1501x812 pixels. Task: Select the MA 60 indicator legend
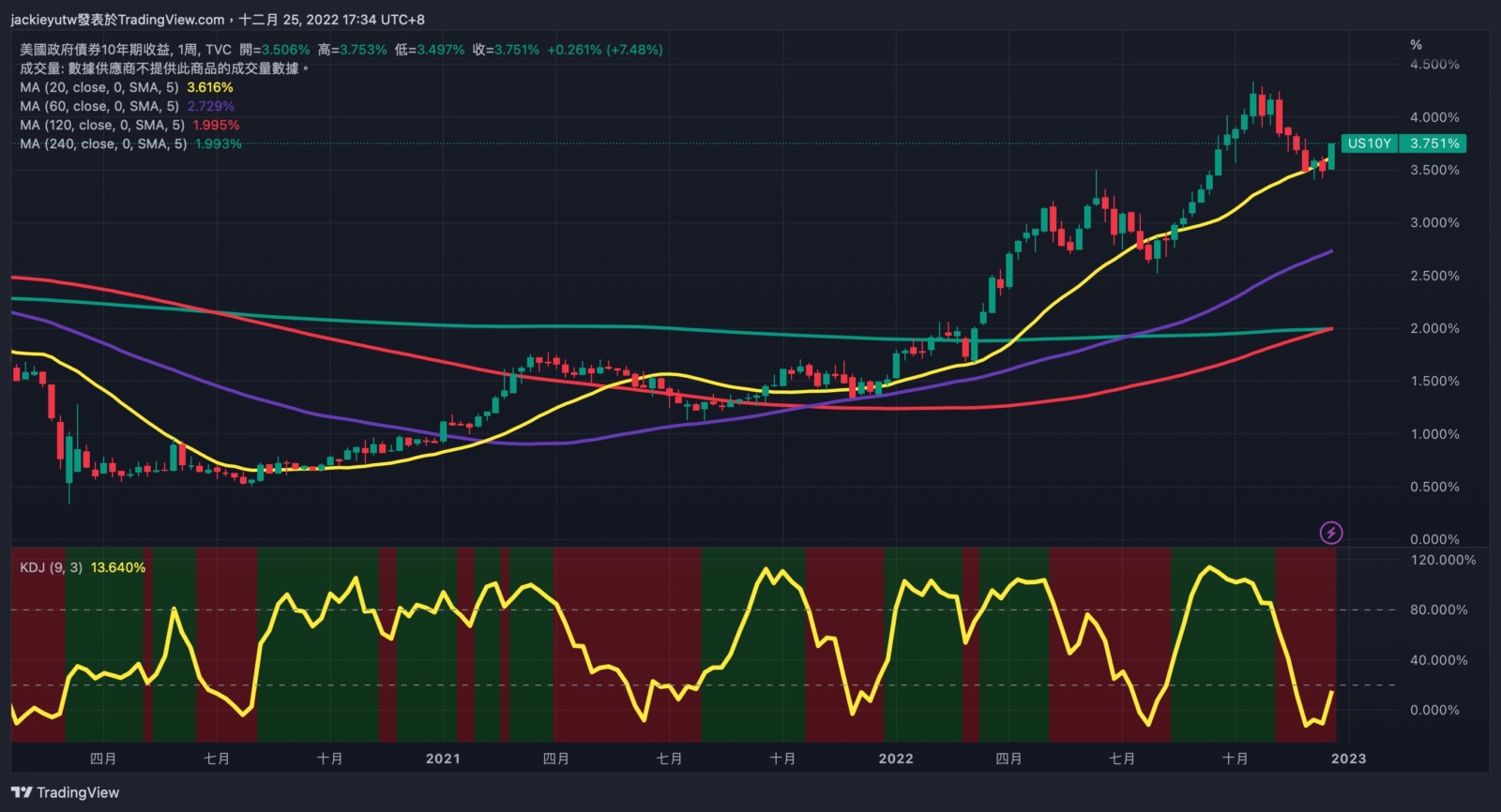[99, 106]
